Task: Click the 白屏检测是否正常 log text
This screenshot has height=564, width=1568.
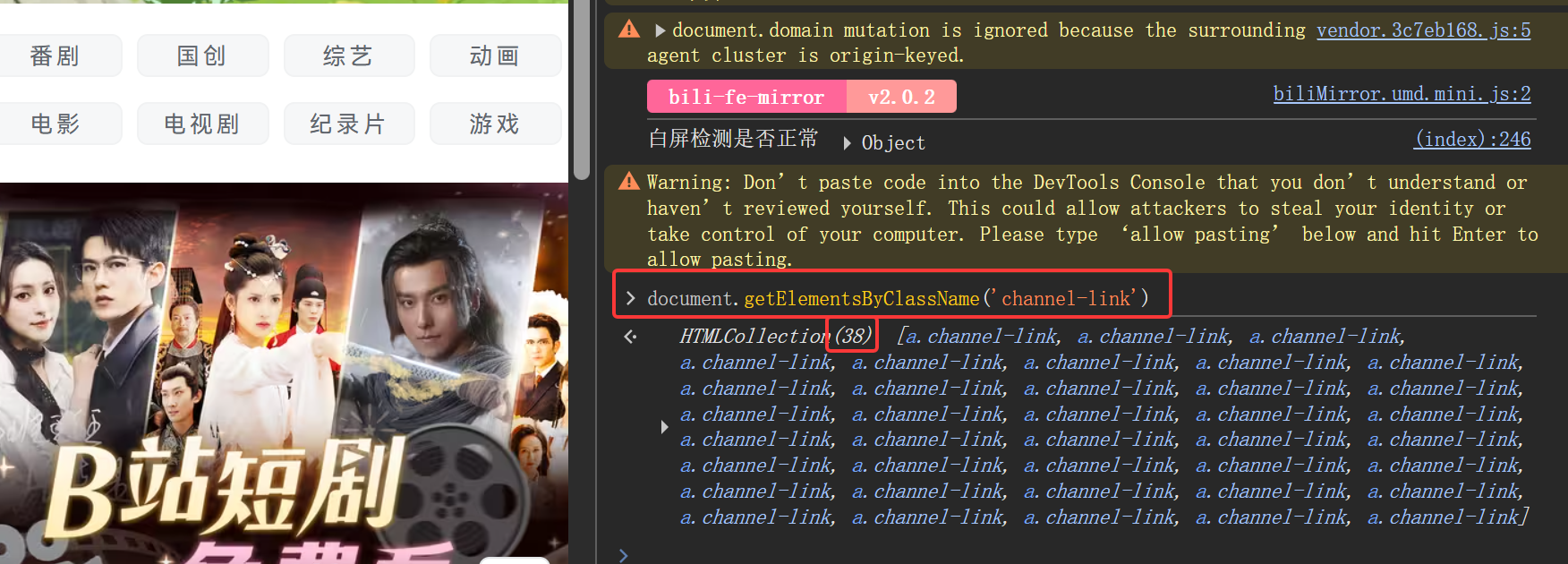Action: (733, 139)
